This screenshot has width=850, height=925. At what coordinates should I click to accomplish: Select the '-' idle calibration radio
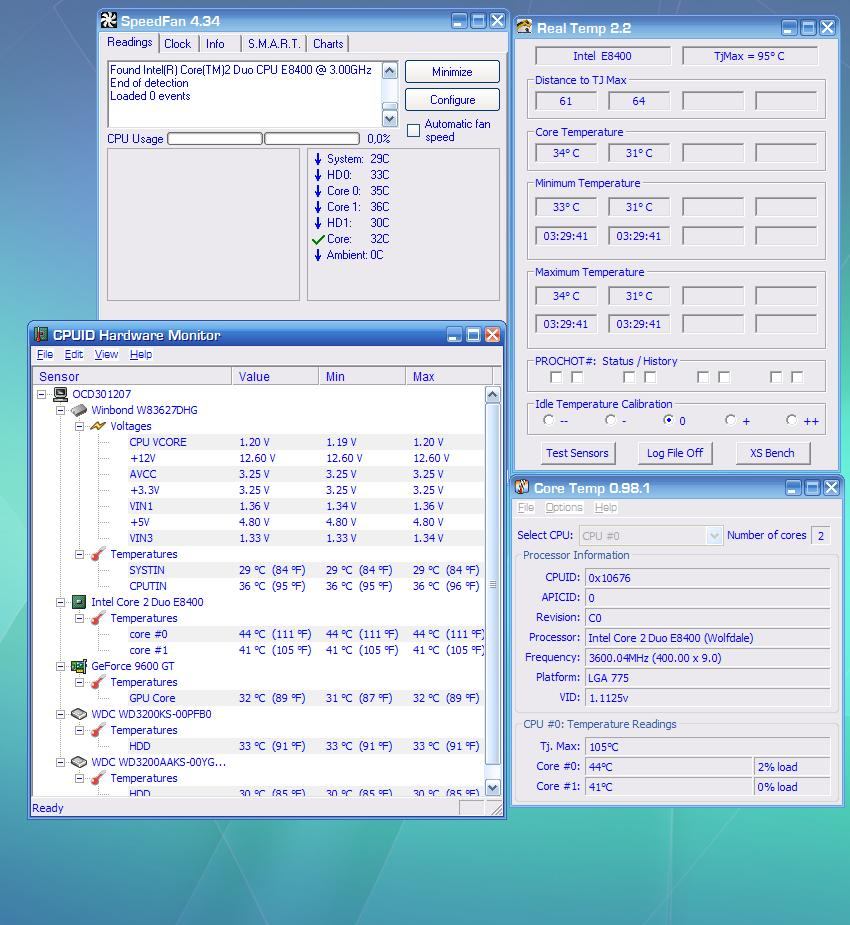click(x=611, y=420)
